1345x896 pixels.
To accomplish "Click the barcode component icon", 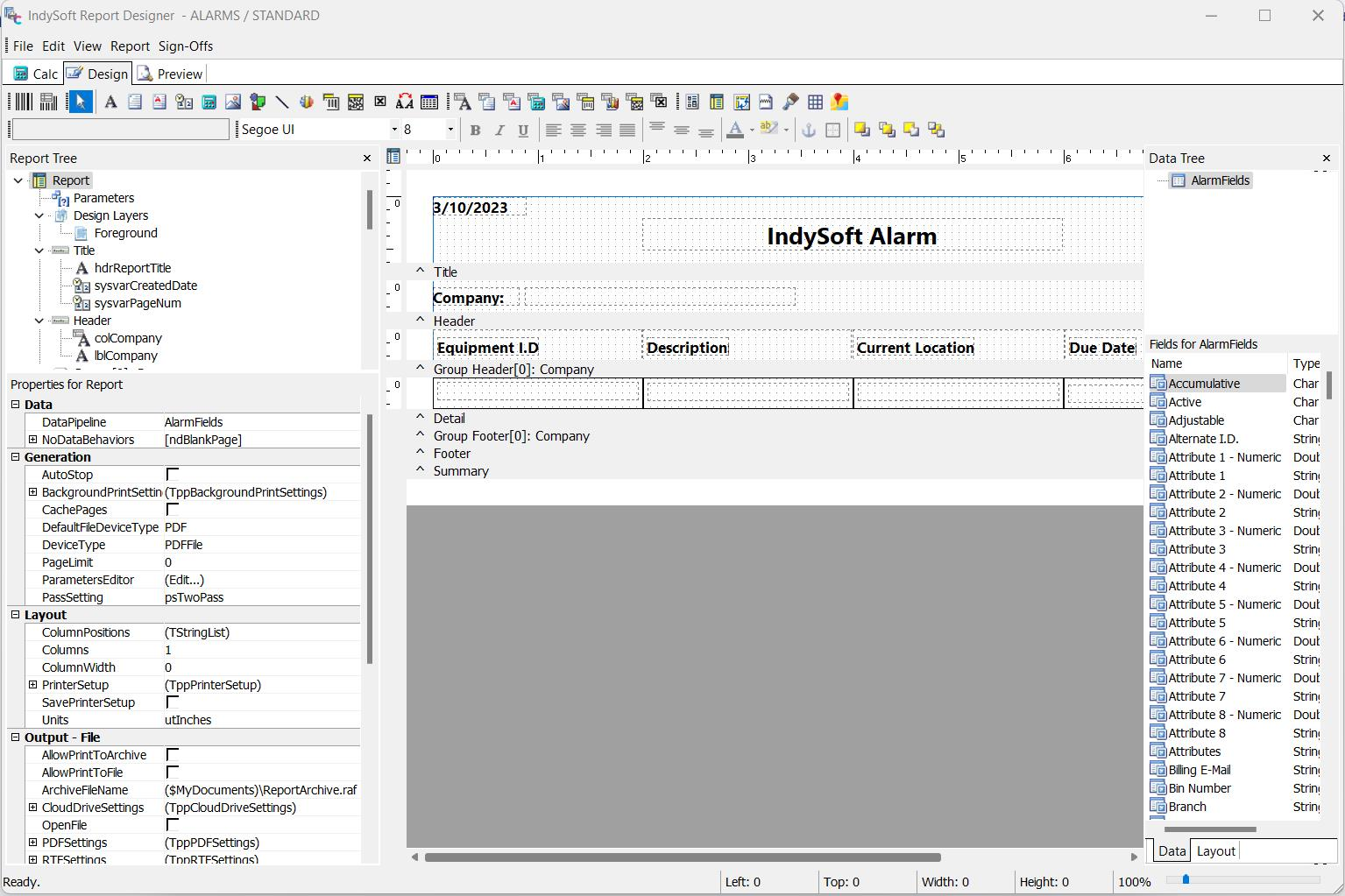I will click(24, 102).
